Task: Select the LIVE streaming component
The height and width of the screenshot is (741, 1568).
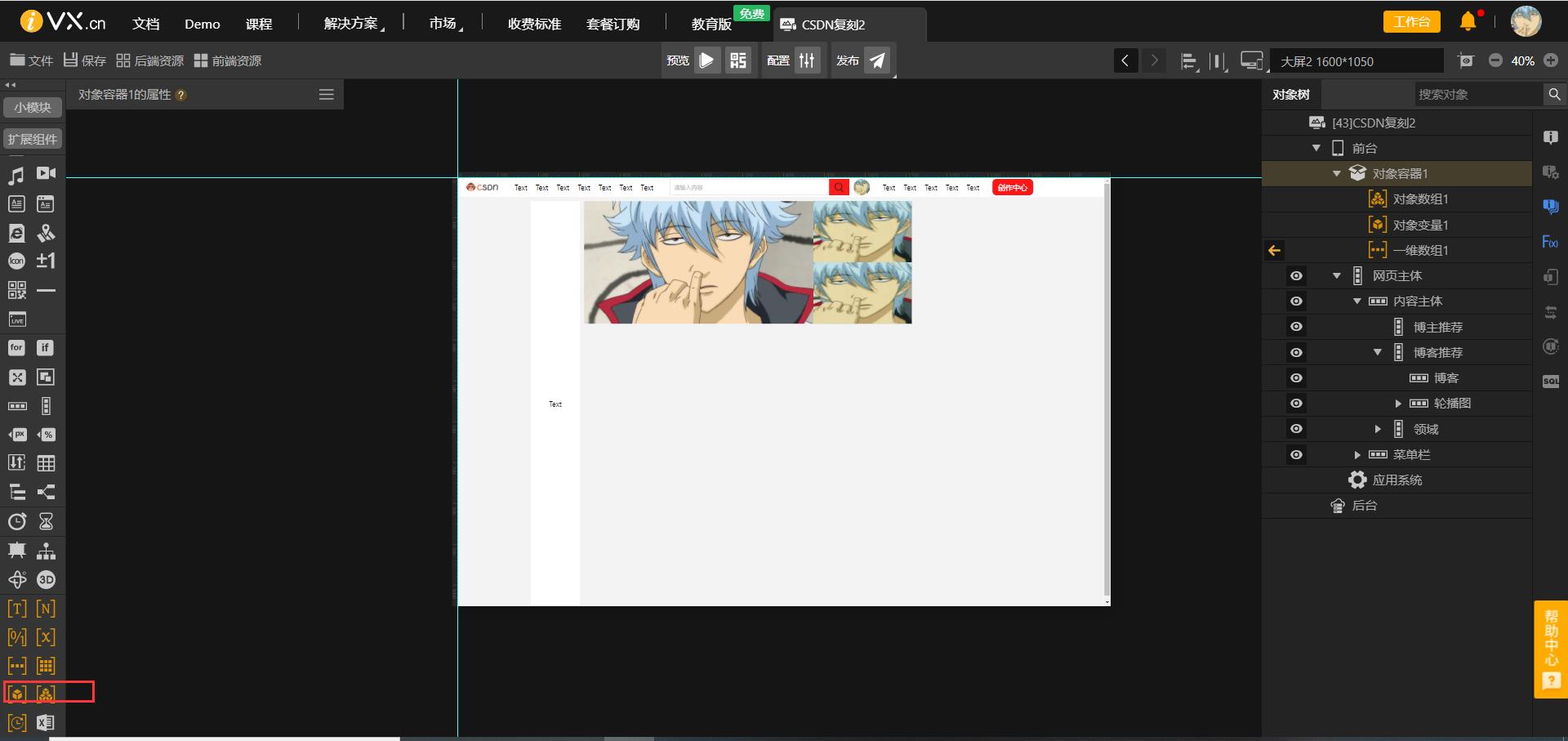Action: tap(17, 319)
